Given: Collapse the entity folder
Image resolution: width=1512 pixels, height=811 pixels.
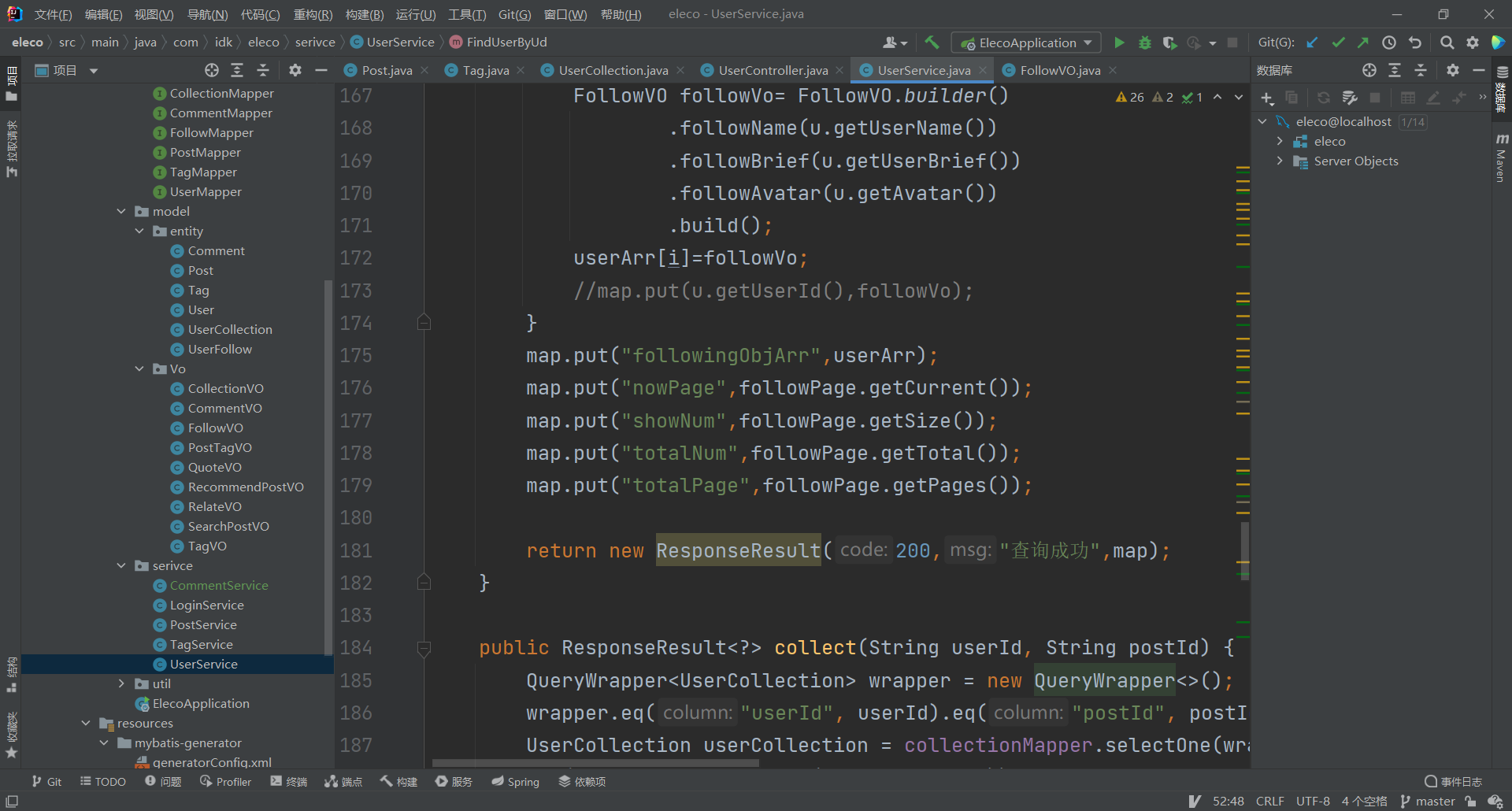Looking at the screenshot, I should pyautogui.click(x=139, y=231).
